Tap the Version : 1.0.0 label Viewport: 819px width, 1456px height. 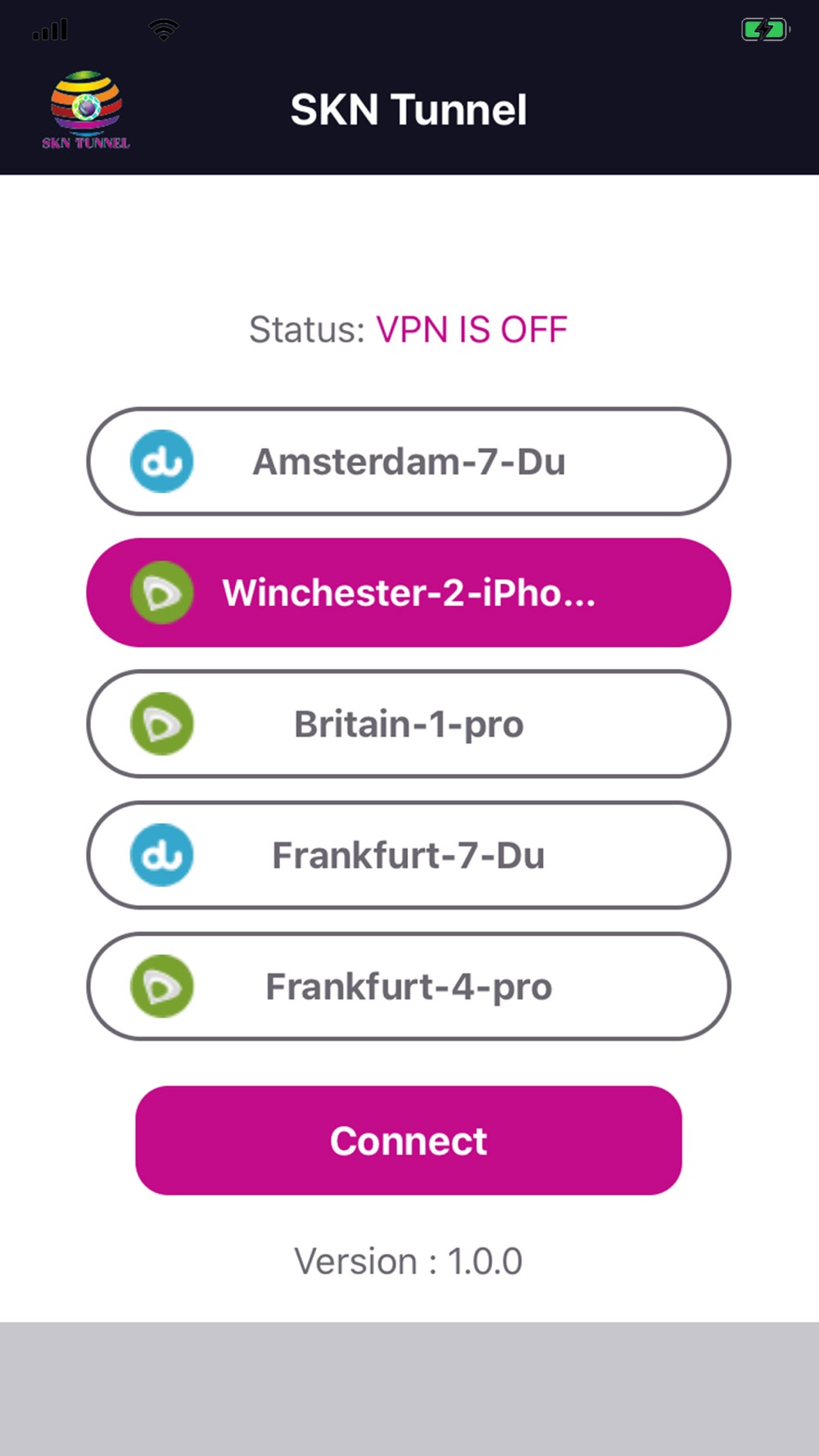coord(409,1261)
